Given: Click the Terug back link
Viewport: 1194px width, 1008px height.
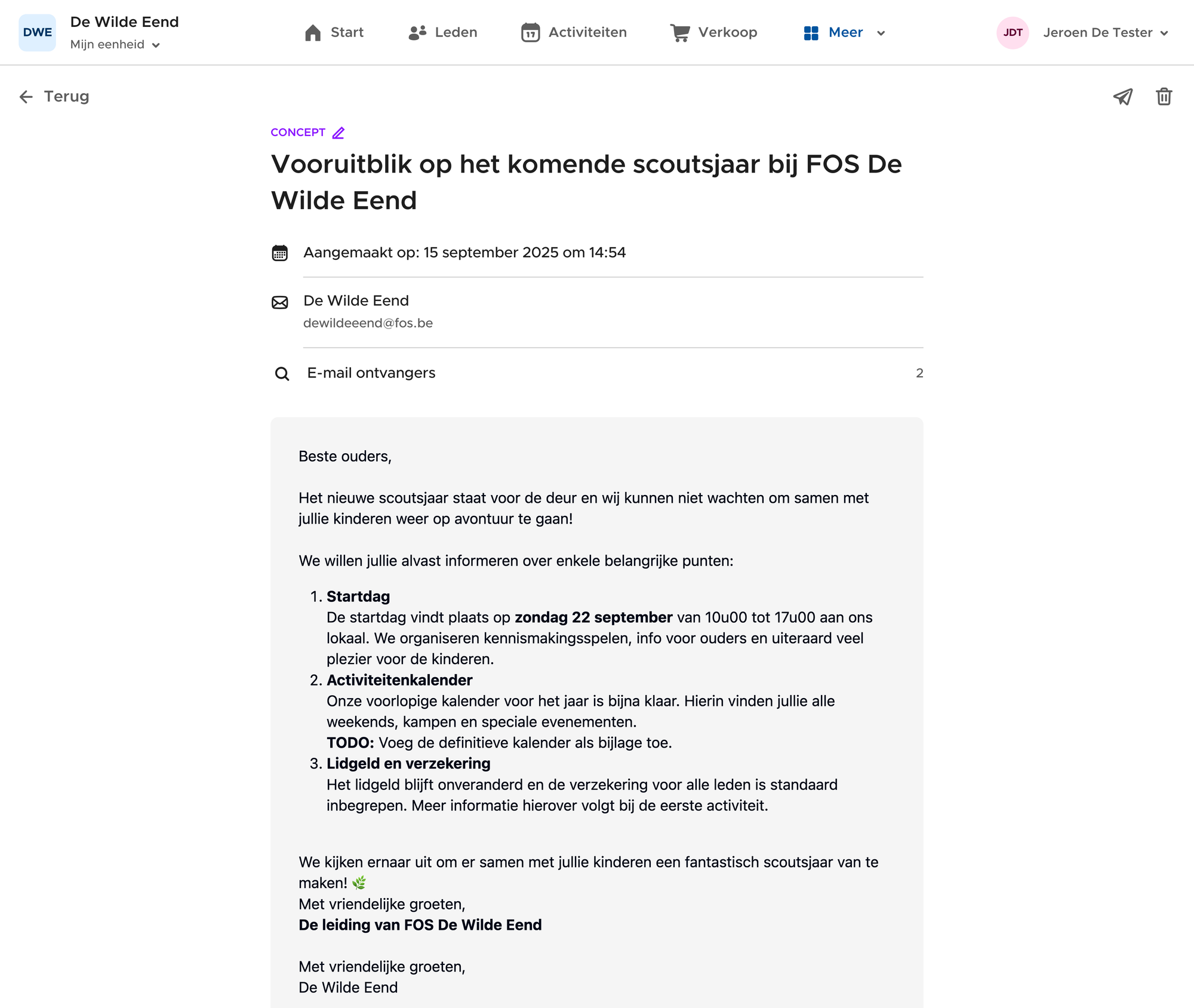Looking at the screenshot, I should (x=66, y=97).
